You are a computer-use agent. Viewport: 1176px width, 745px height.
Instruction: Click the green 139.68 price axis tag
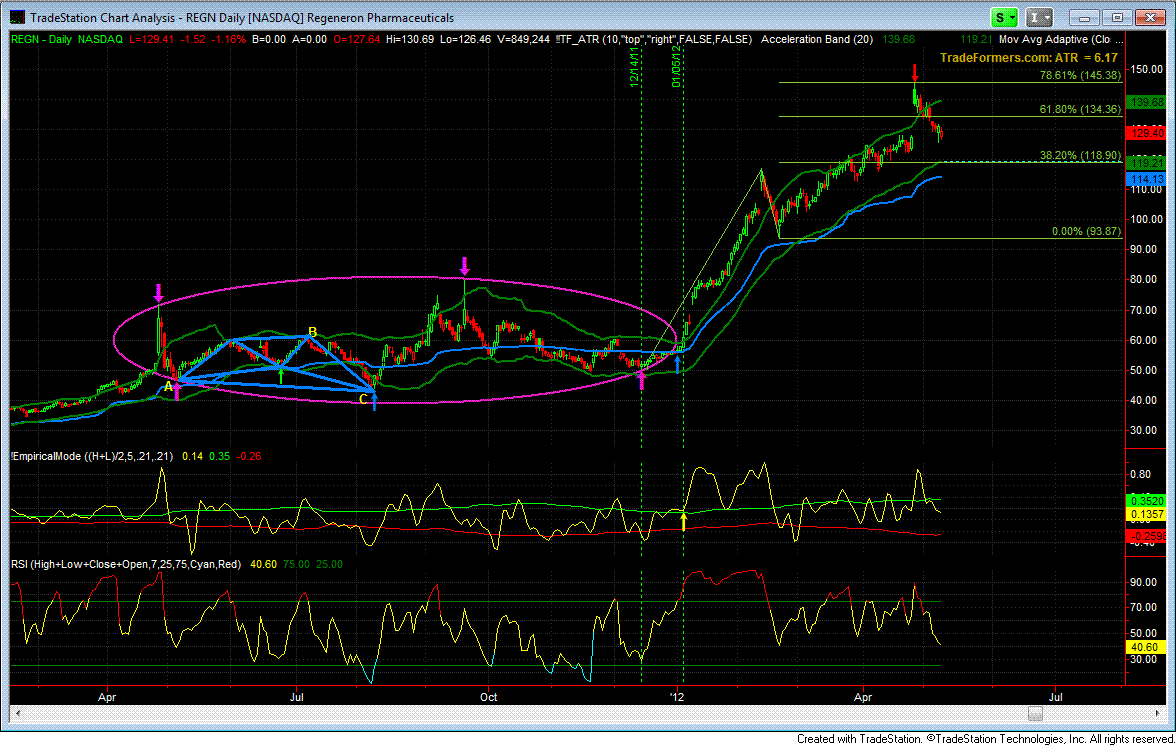point(1147,102)
